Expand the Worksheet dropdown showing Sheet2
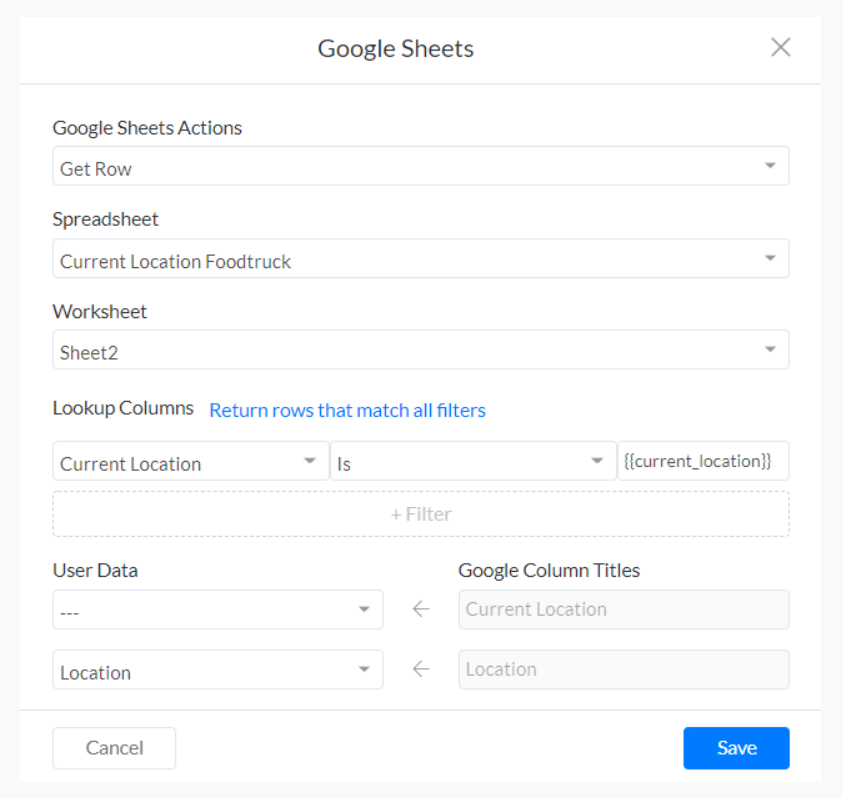Image resolution: width=843 pixels, height=798 pixels. point(420,351)
